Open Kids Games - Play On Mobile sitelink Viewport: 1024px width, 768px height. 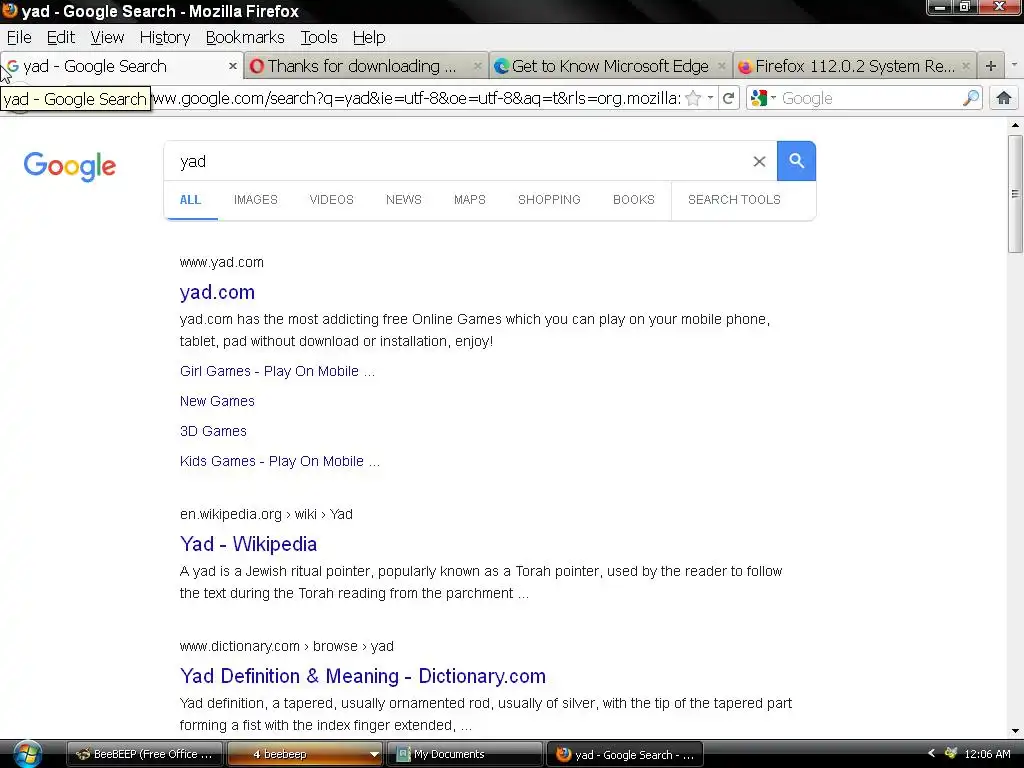pos(280,462)
